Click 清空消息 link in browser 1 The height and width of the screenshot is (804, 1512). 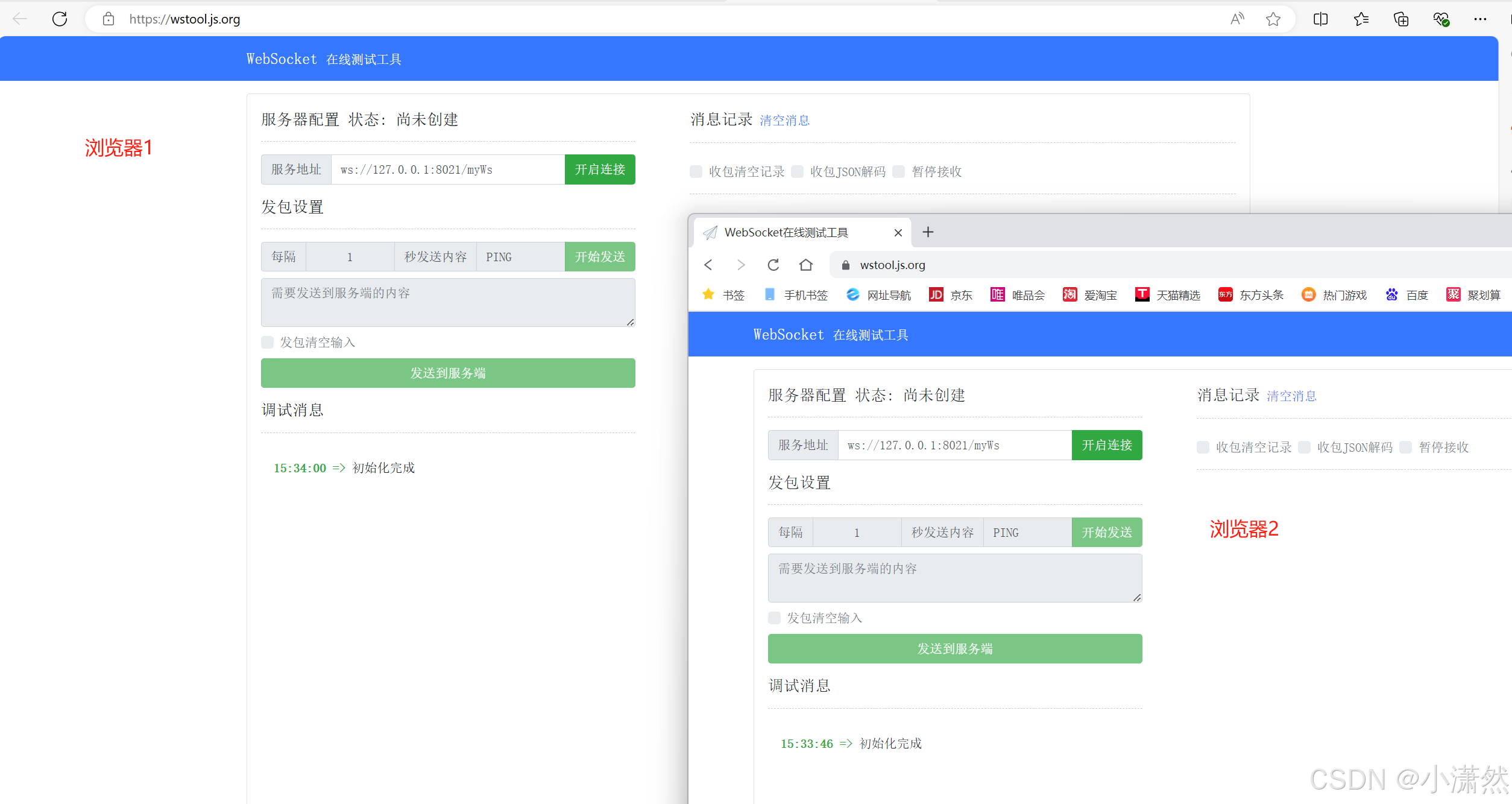click(x=784, y=121)
